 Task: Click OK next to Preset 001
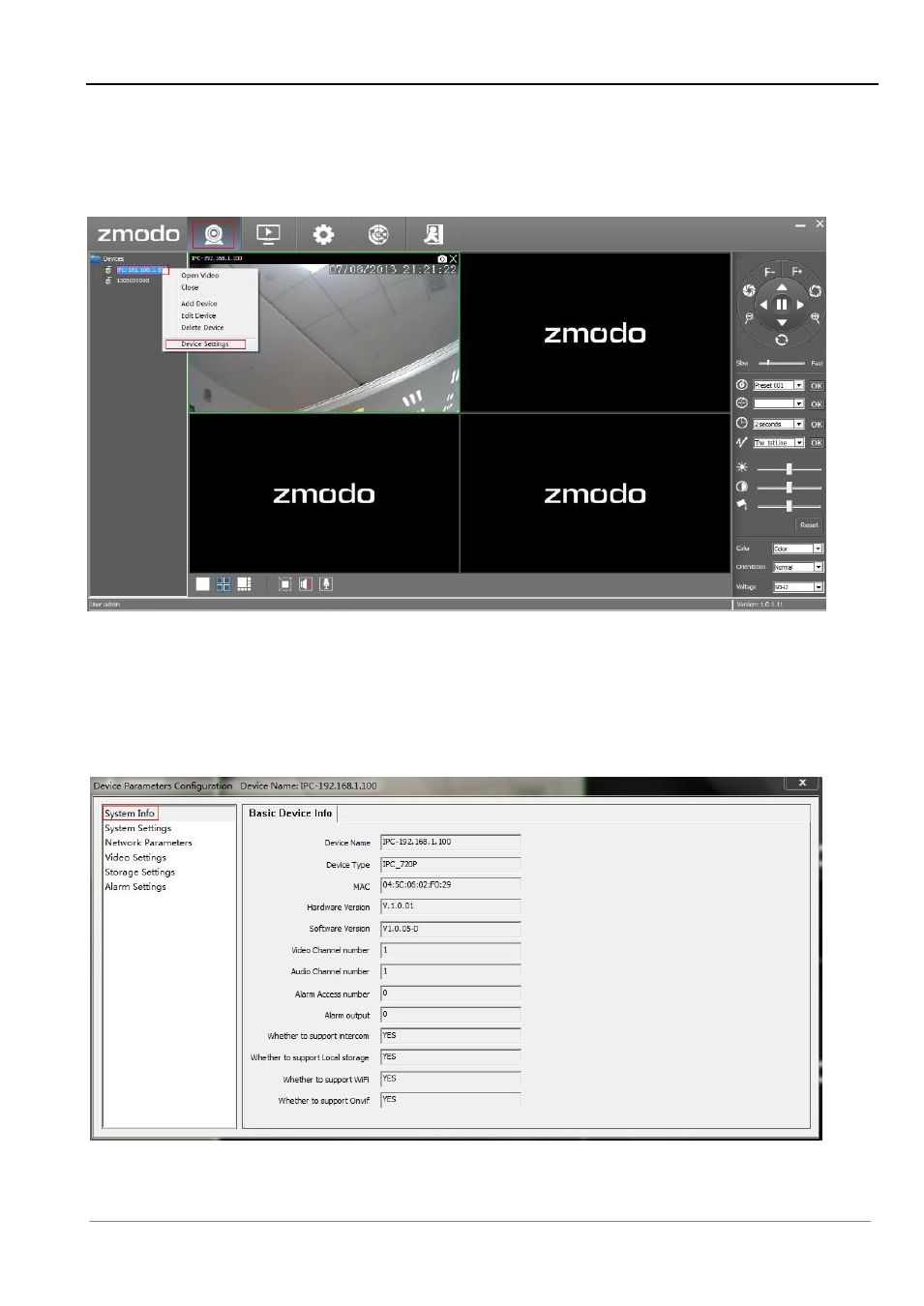click(x=817, y=385)
